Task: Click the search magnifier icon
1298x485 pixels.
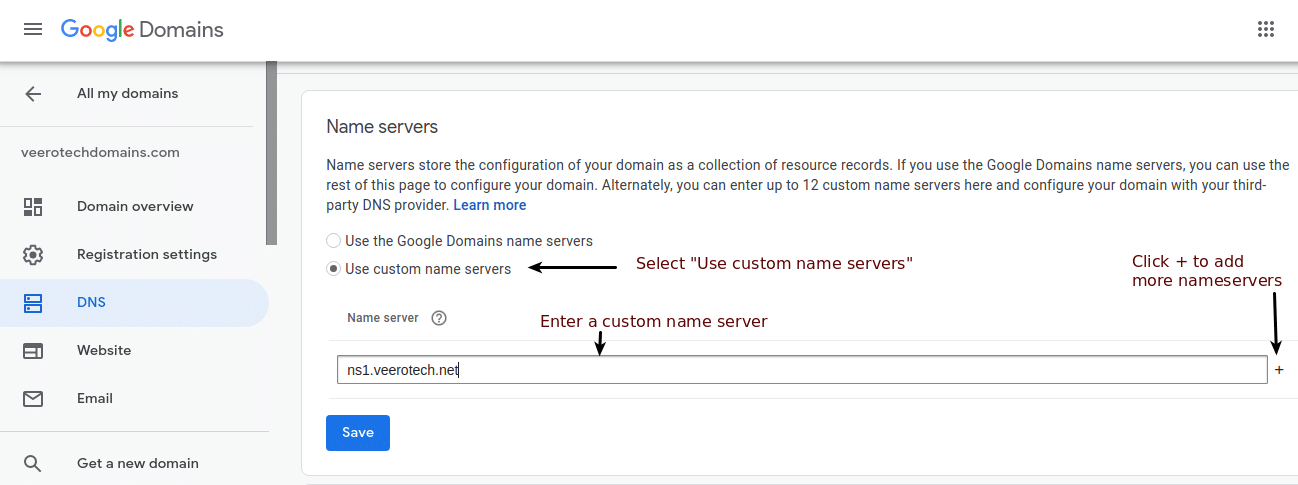Action: click(x=33, y=464)
